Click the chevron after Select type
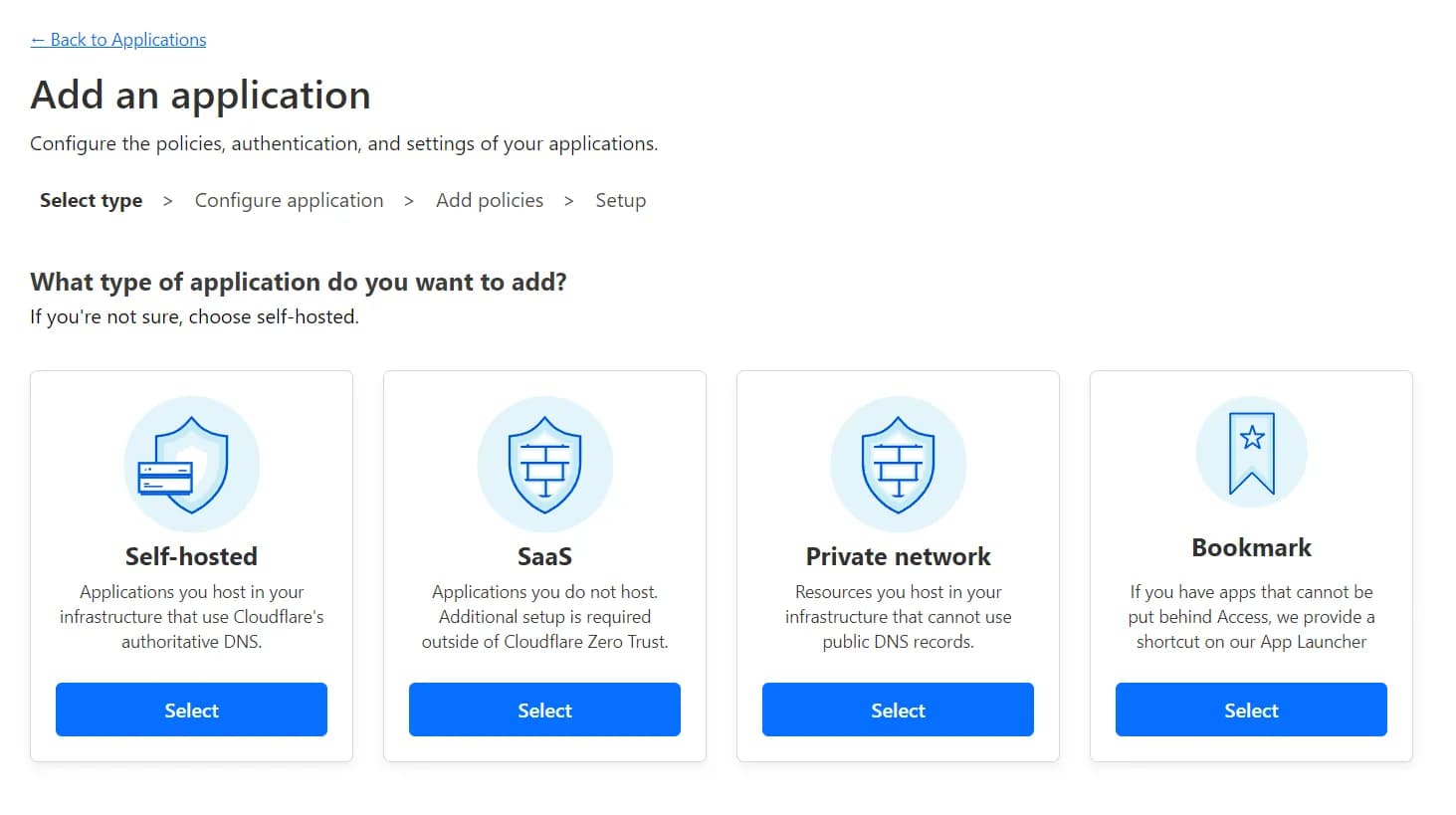 click(166, 200)
